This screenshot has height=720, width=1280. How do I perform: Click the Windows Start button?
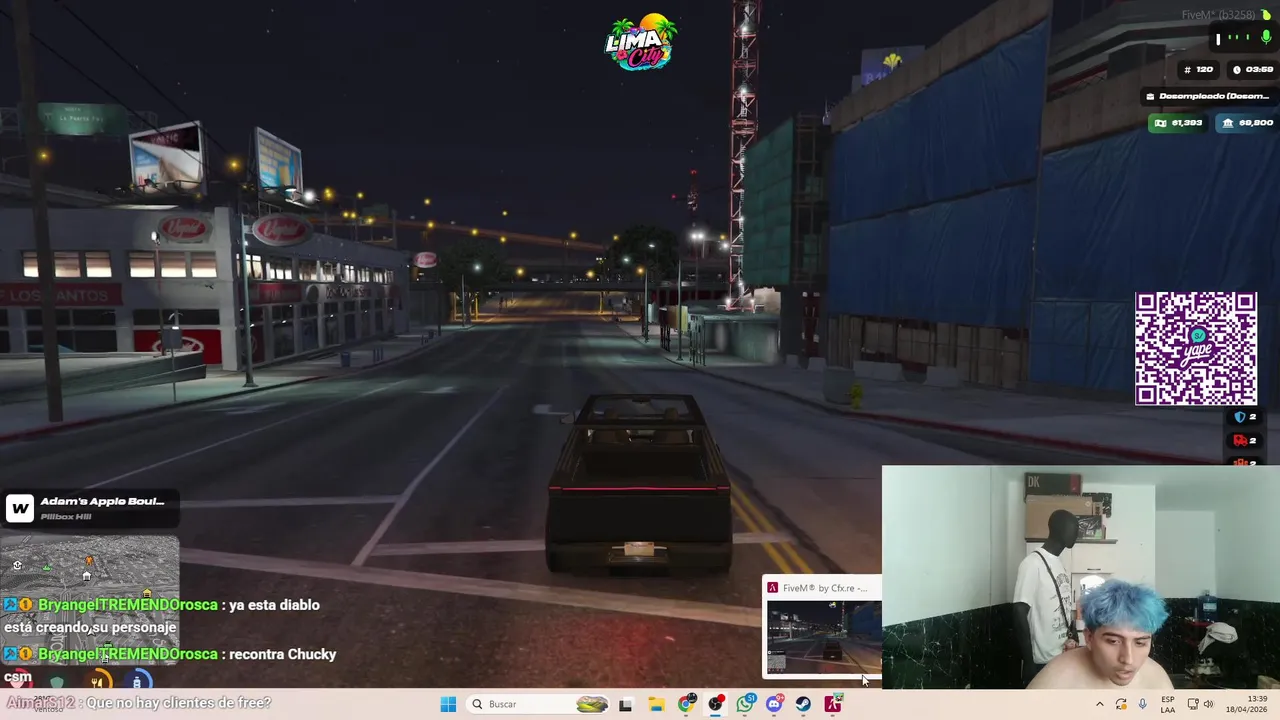(448, 704)
